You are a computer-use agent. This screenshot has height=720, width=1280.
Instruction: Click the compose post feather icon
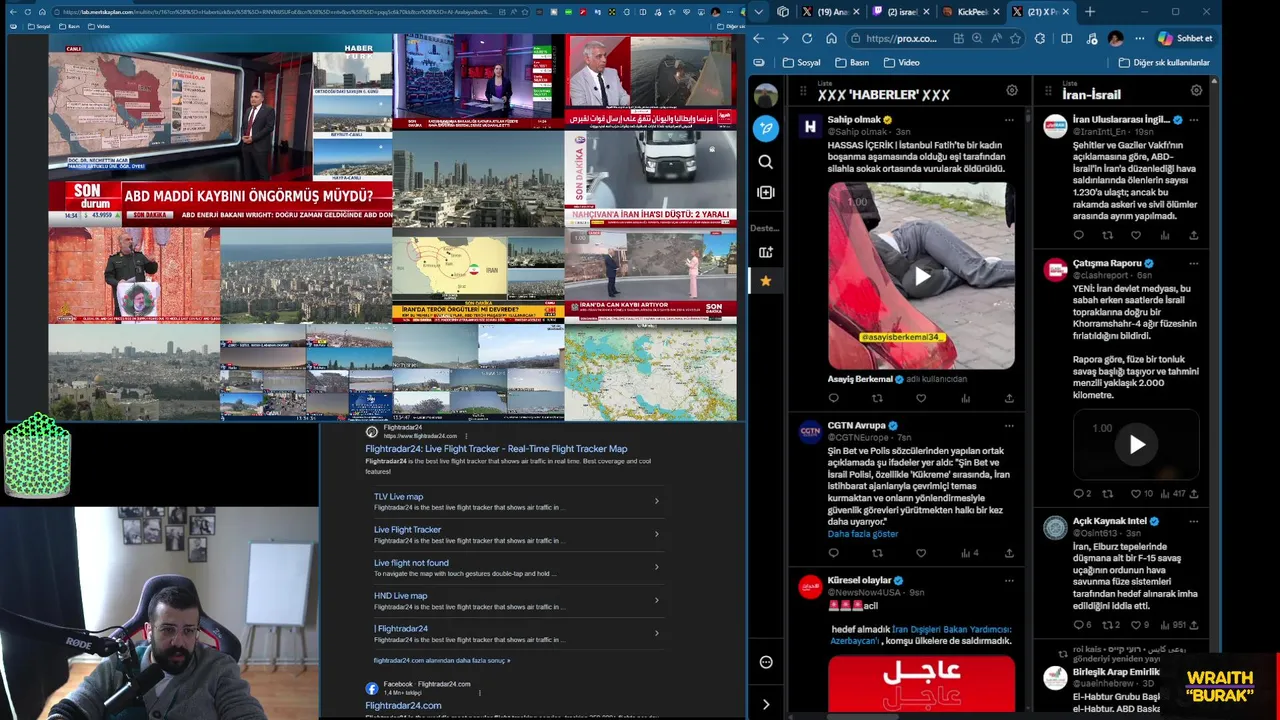(x=766, y=128)
